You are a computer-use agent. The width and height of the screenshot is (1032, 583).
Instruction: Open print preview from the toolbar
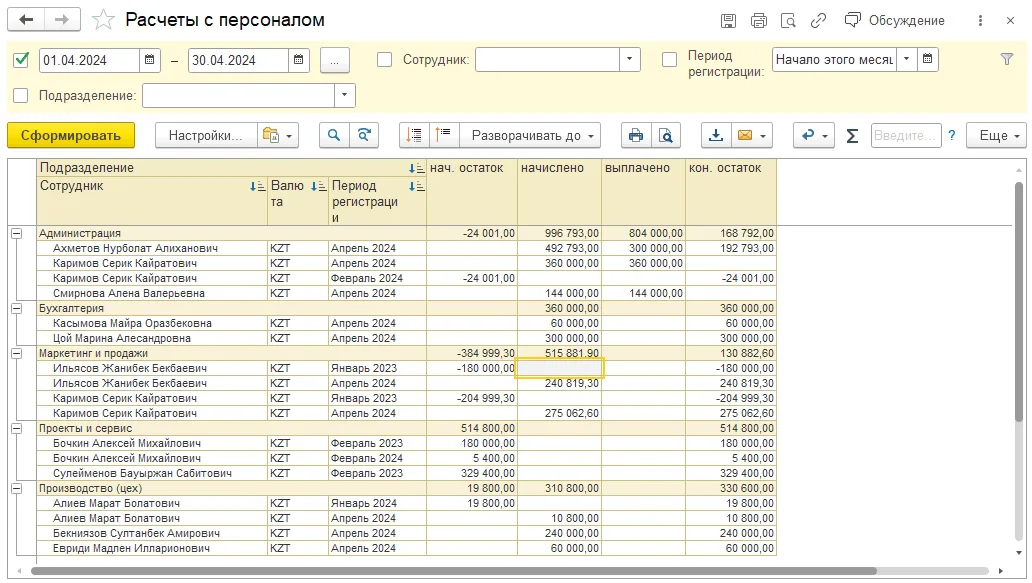(x=665, y=136)
